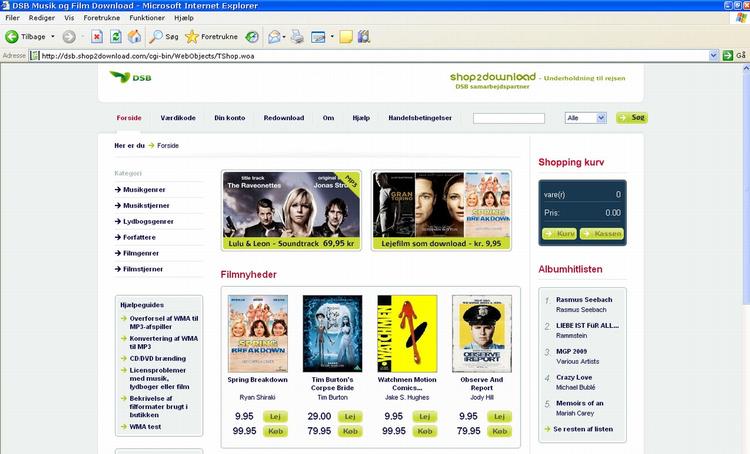Open Din konto page
This screenshot has width=750, height=454.
tap(230, 118)
